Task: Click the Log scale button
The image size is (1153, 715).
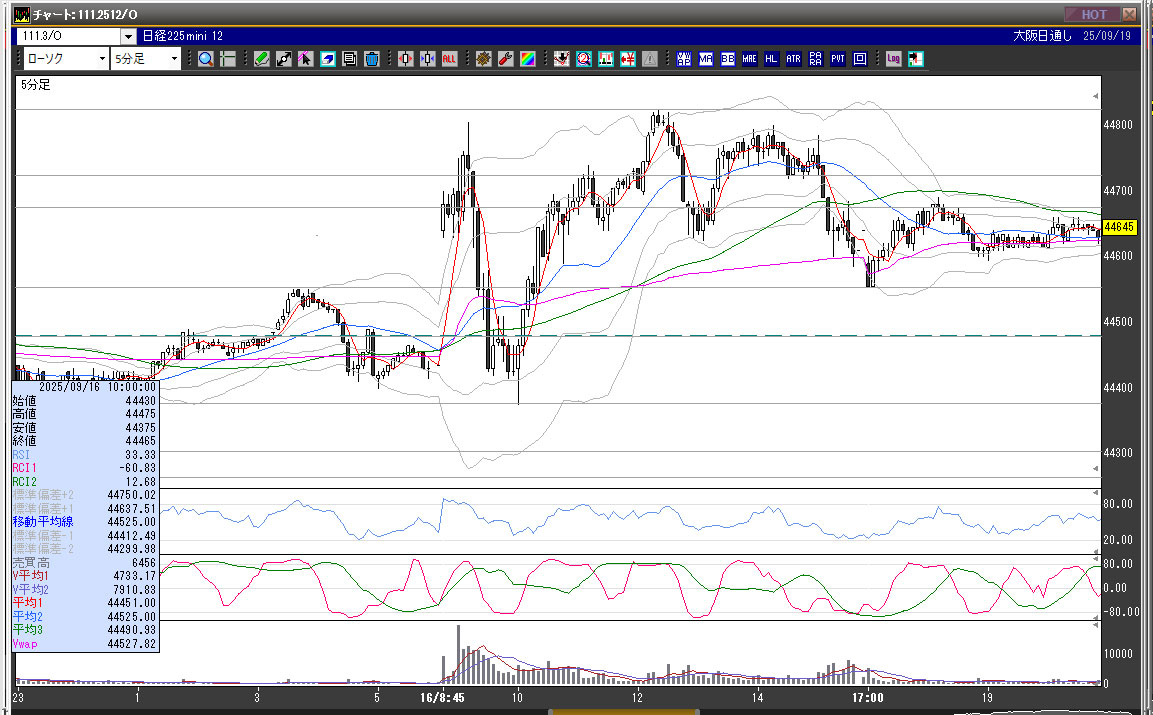Action: point(893,59)
